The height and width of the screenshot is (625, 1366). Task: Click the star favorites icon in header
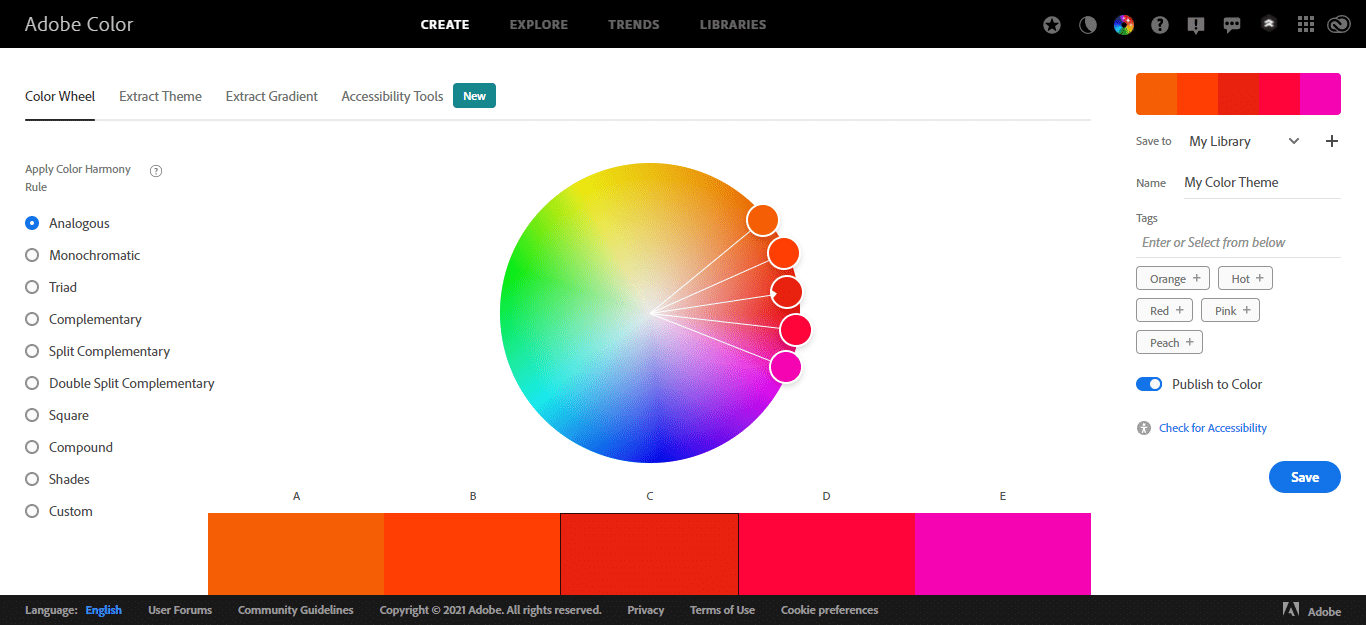[x=1052, y=25]
